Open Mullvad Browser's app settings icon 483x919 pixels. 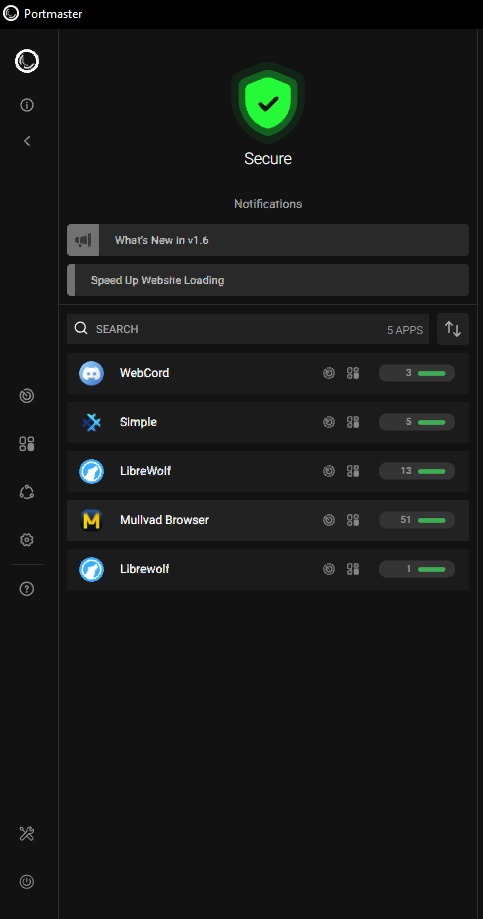click(x=352, y=519)
